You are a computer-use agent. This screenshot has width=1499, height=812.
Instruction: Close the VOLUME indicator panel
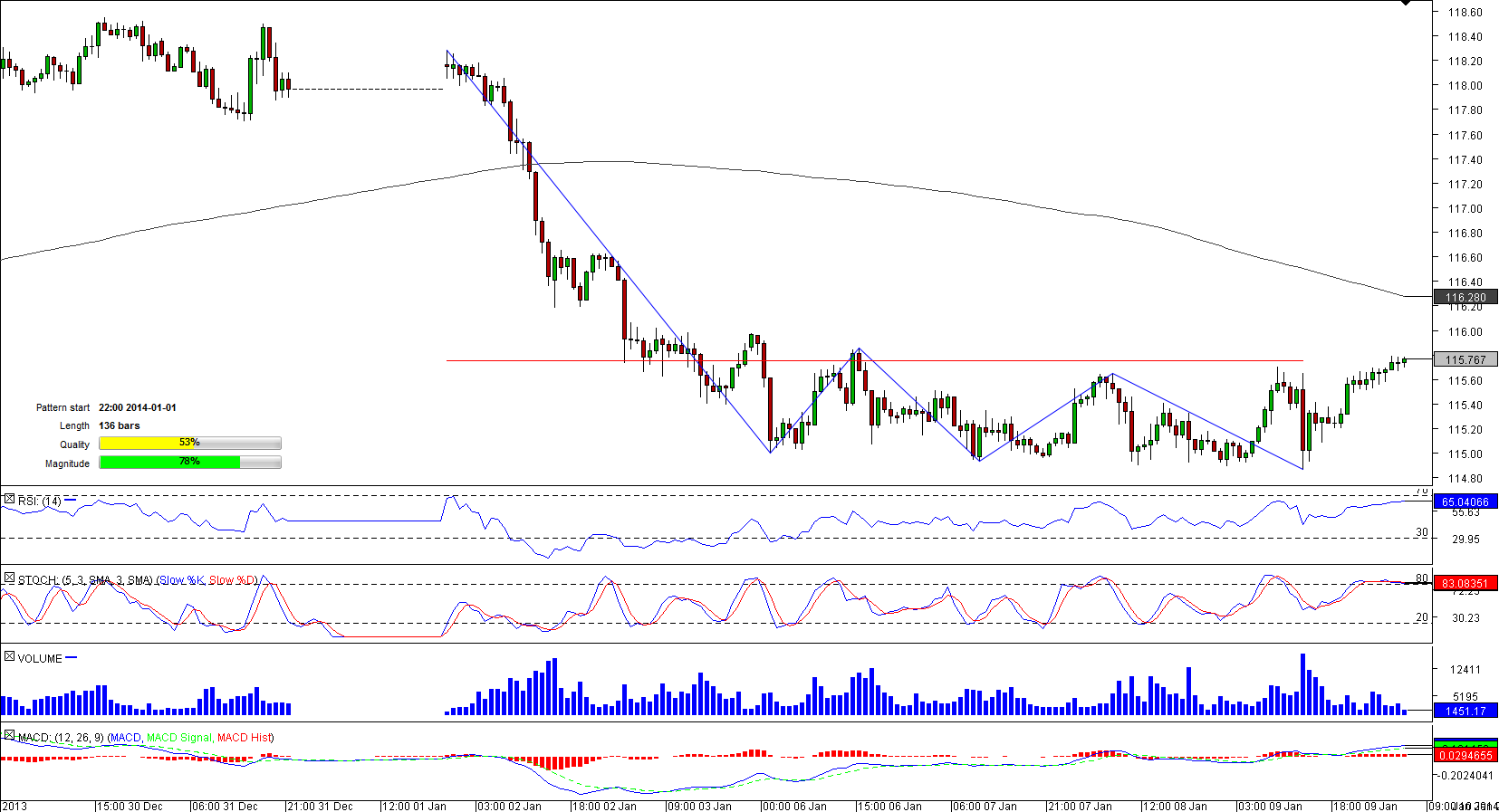9,656
